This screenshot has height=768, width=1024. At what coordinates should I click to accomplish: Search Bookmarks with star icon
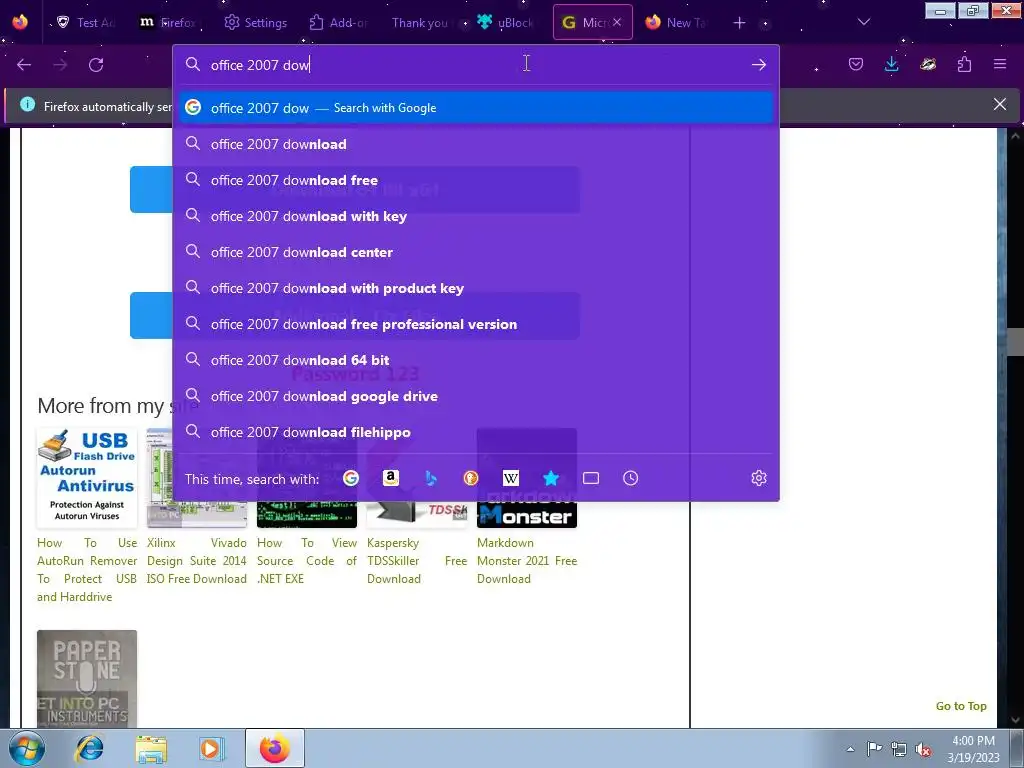[551, 478]
